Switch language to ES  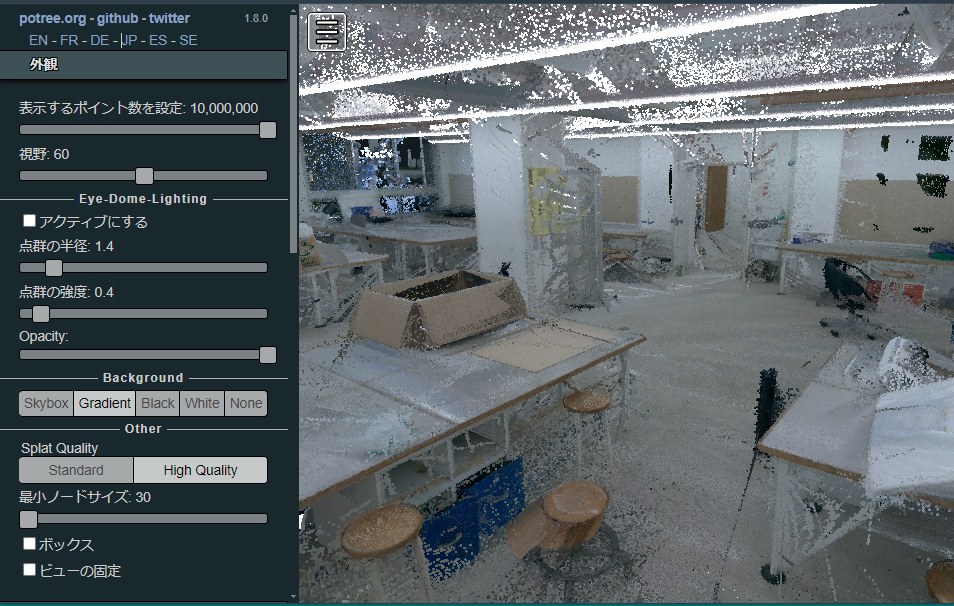pyautogui.click(x=158, y=40)
